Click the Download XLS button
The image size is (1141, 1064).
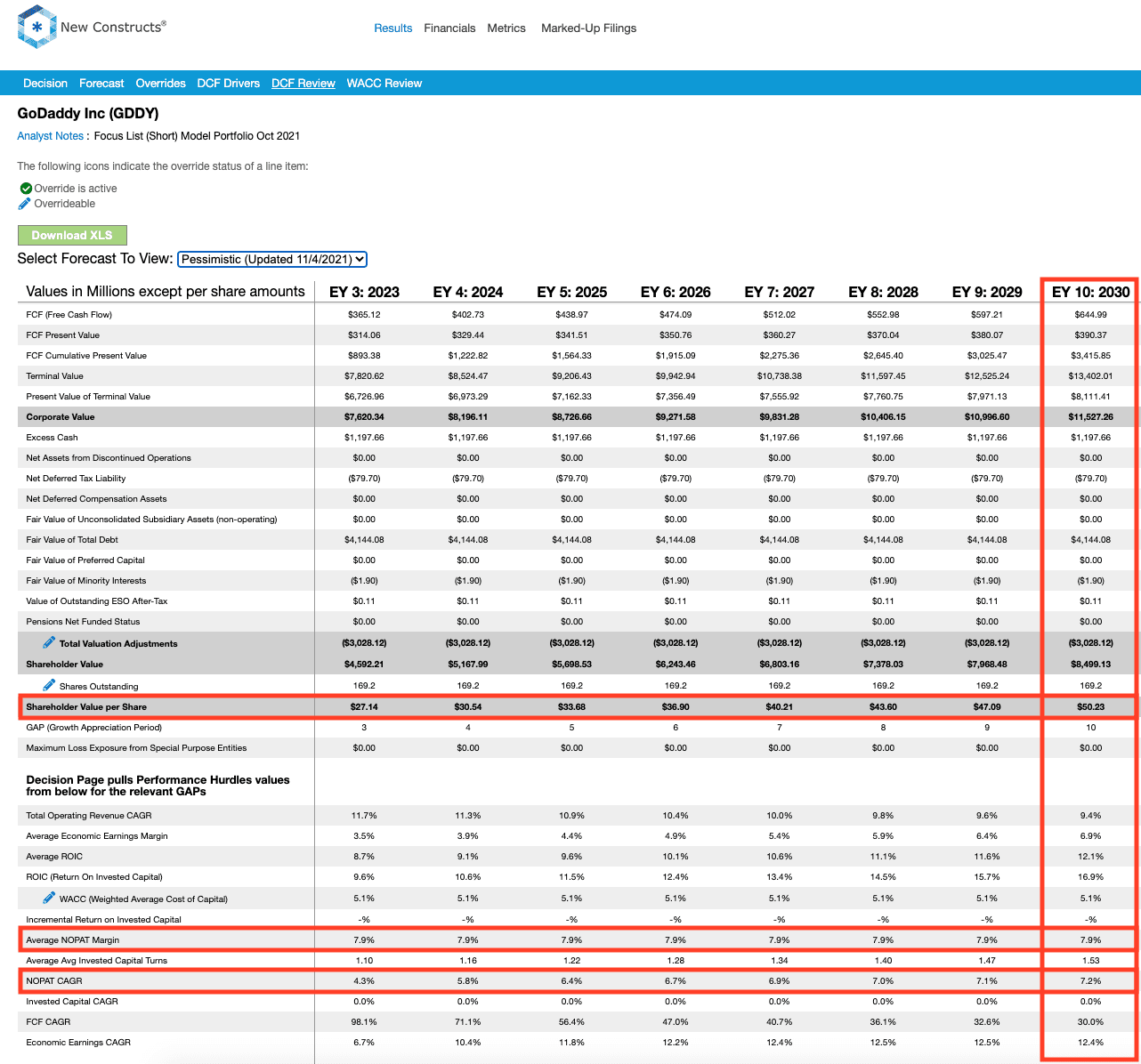[72, 235]
